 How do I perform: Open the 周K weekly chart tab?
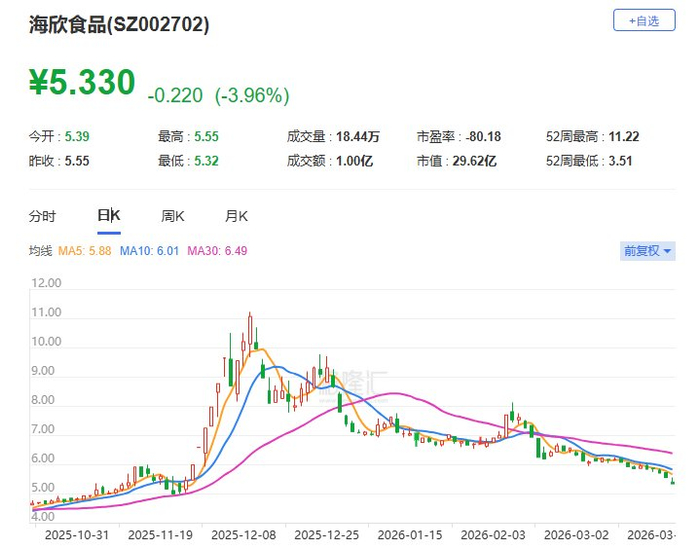173,216
